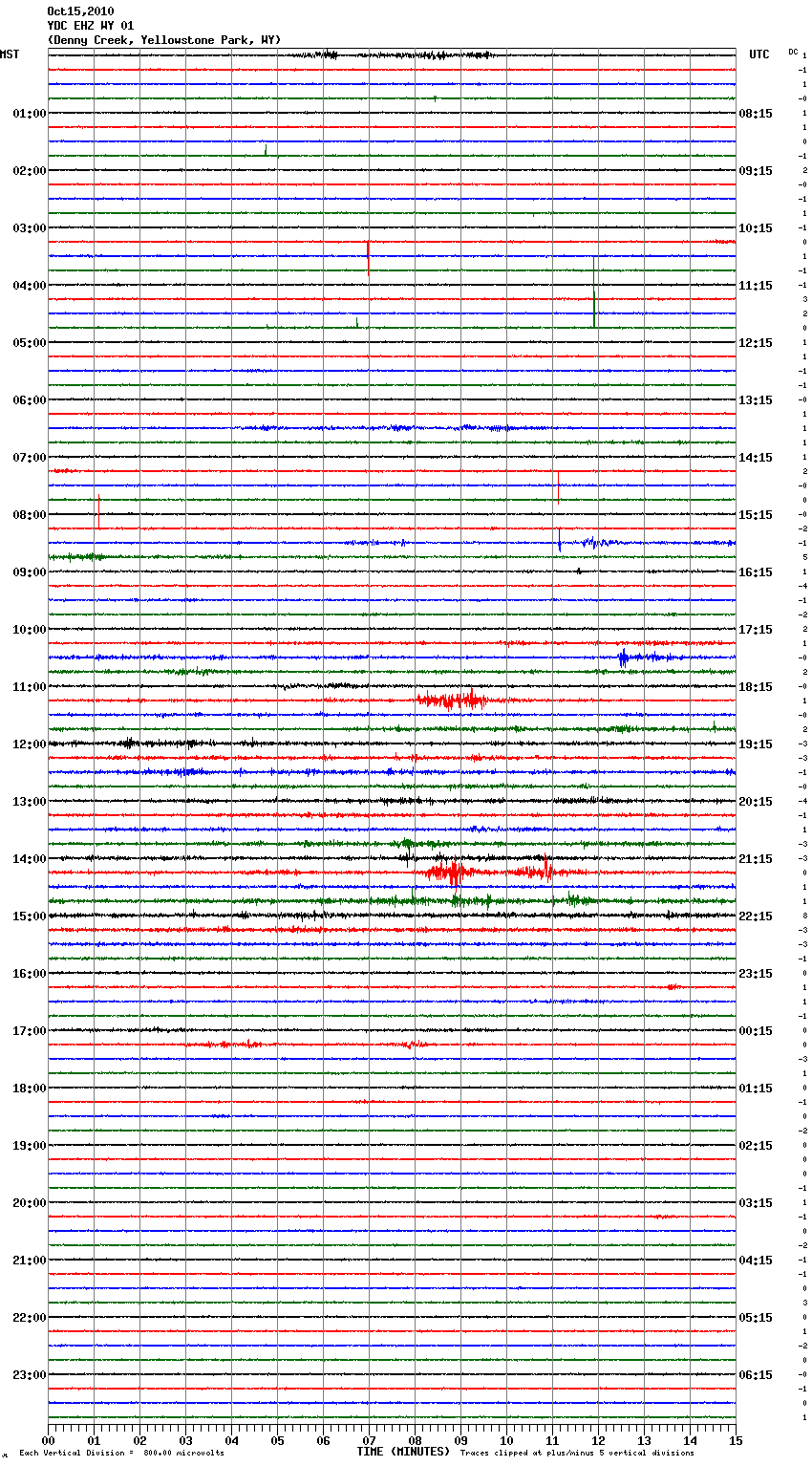
Task: Click the 19:15 UTC time label
Action: [756, 744]
